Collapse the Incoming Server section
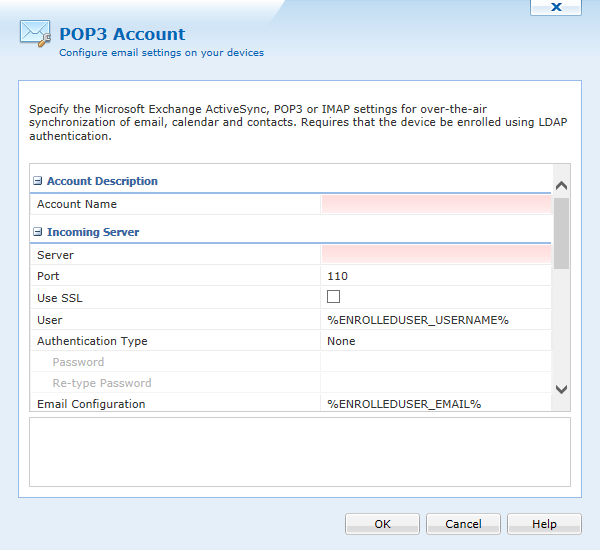600x550 pixels. (38, 232)
